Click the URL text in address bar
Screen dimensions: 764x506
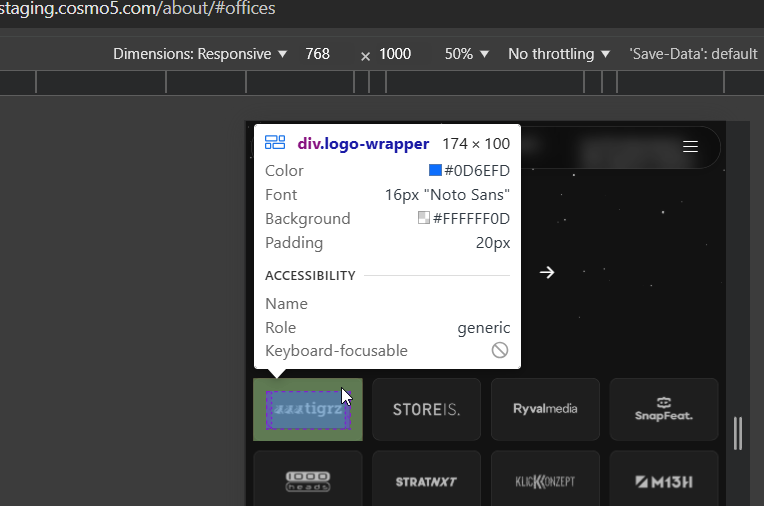(137, 8)
